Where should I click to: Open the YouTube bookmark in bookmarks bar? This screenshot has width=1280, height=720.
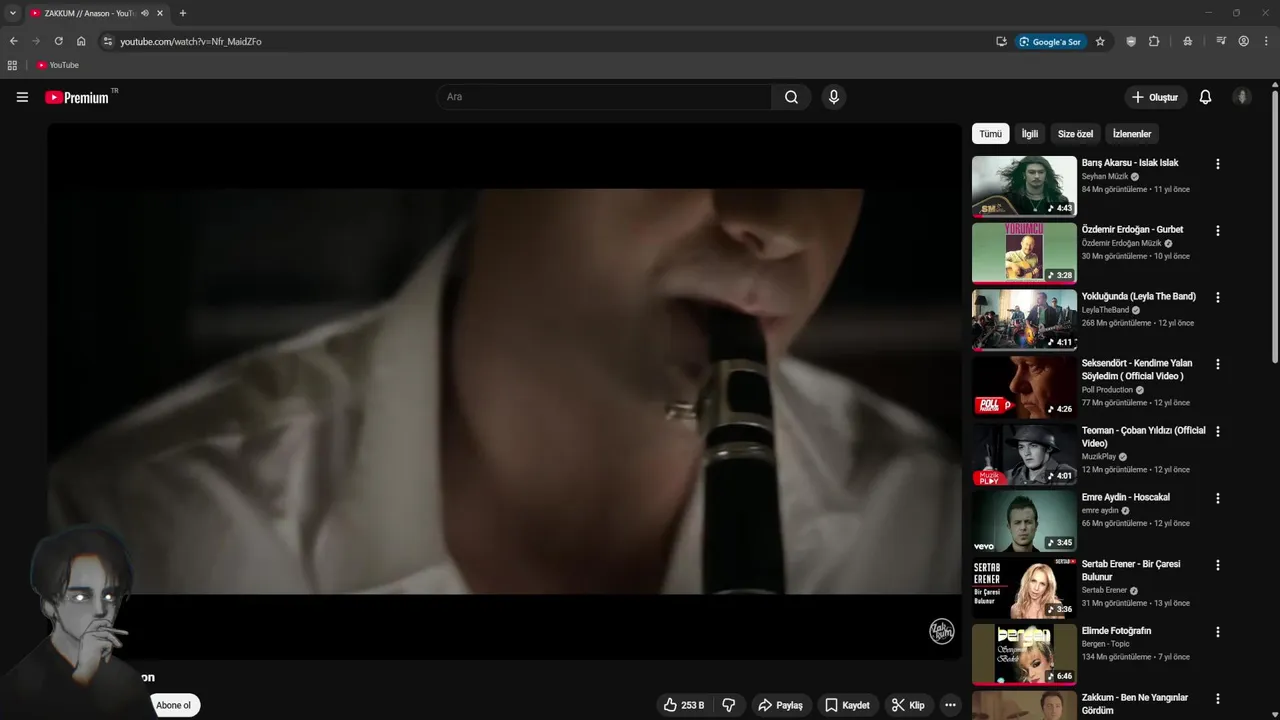tap(57, 65)
